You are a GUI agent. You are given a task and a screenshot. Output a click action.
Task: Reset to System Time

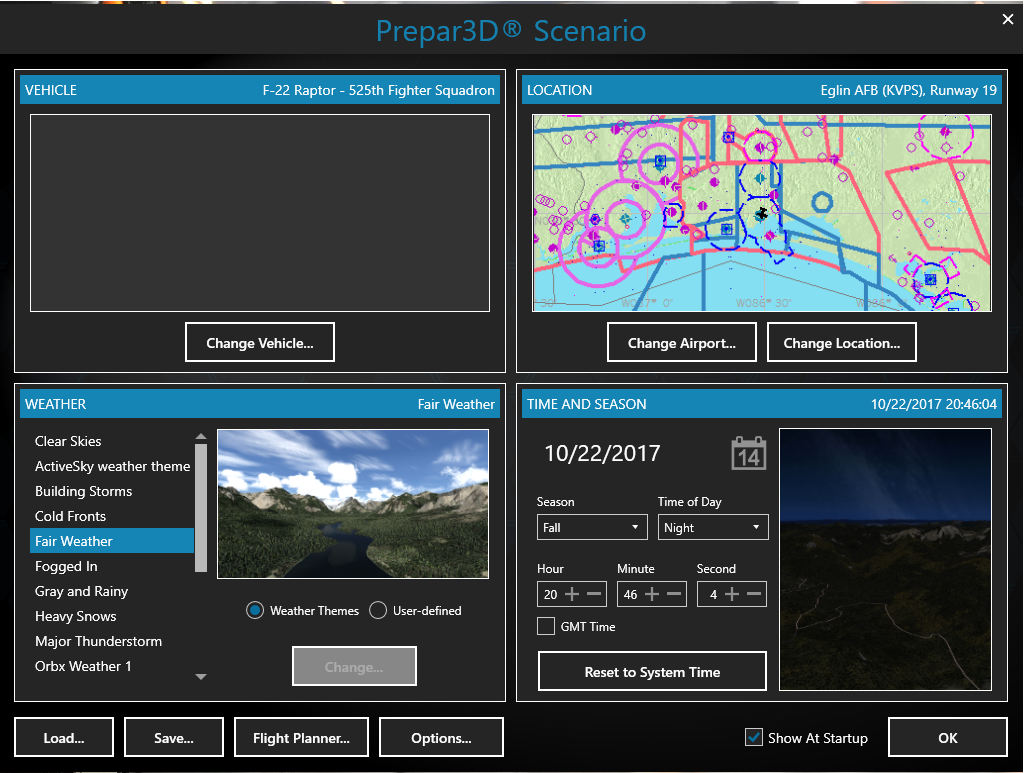coord(651,671)
